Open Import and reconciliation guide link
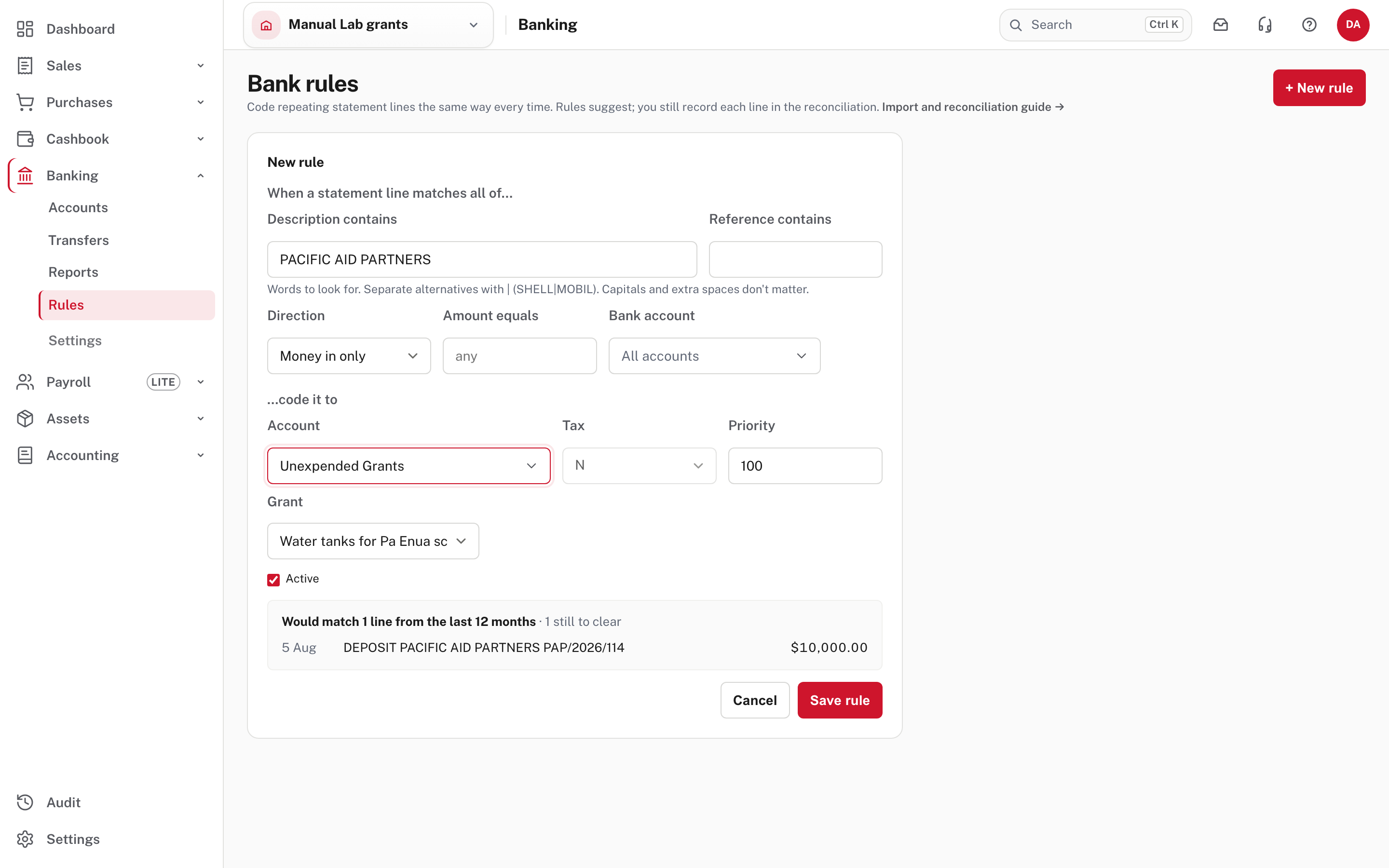The height and width of the screenshot is (868, 1389). [x=972, y=107]
